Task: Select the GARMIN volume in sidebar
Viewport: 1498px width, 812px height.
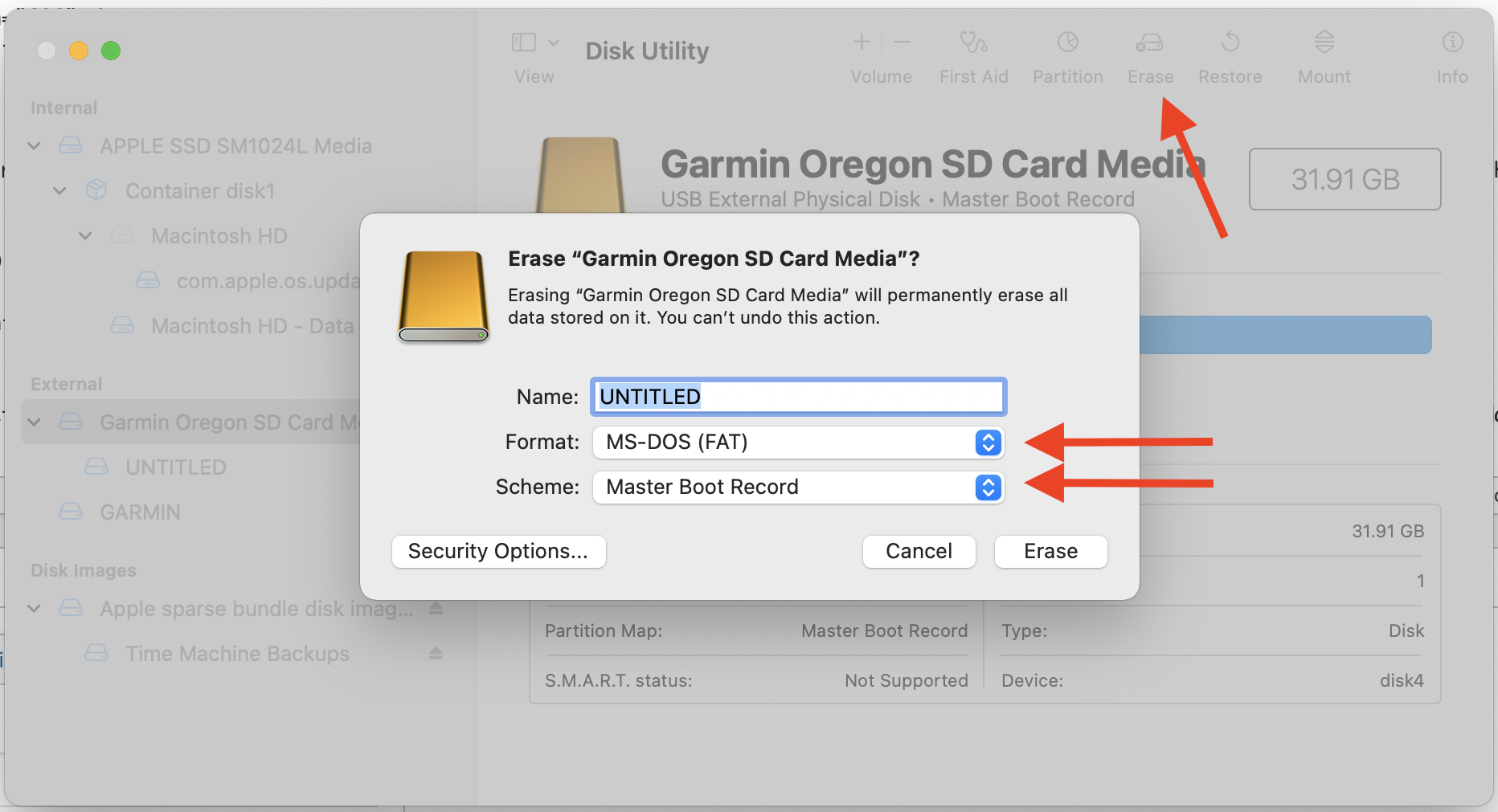Action: click(140, 512)
